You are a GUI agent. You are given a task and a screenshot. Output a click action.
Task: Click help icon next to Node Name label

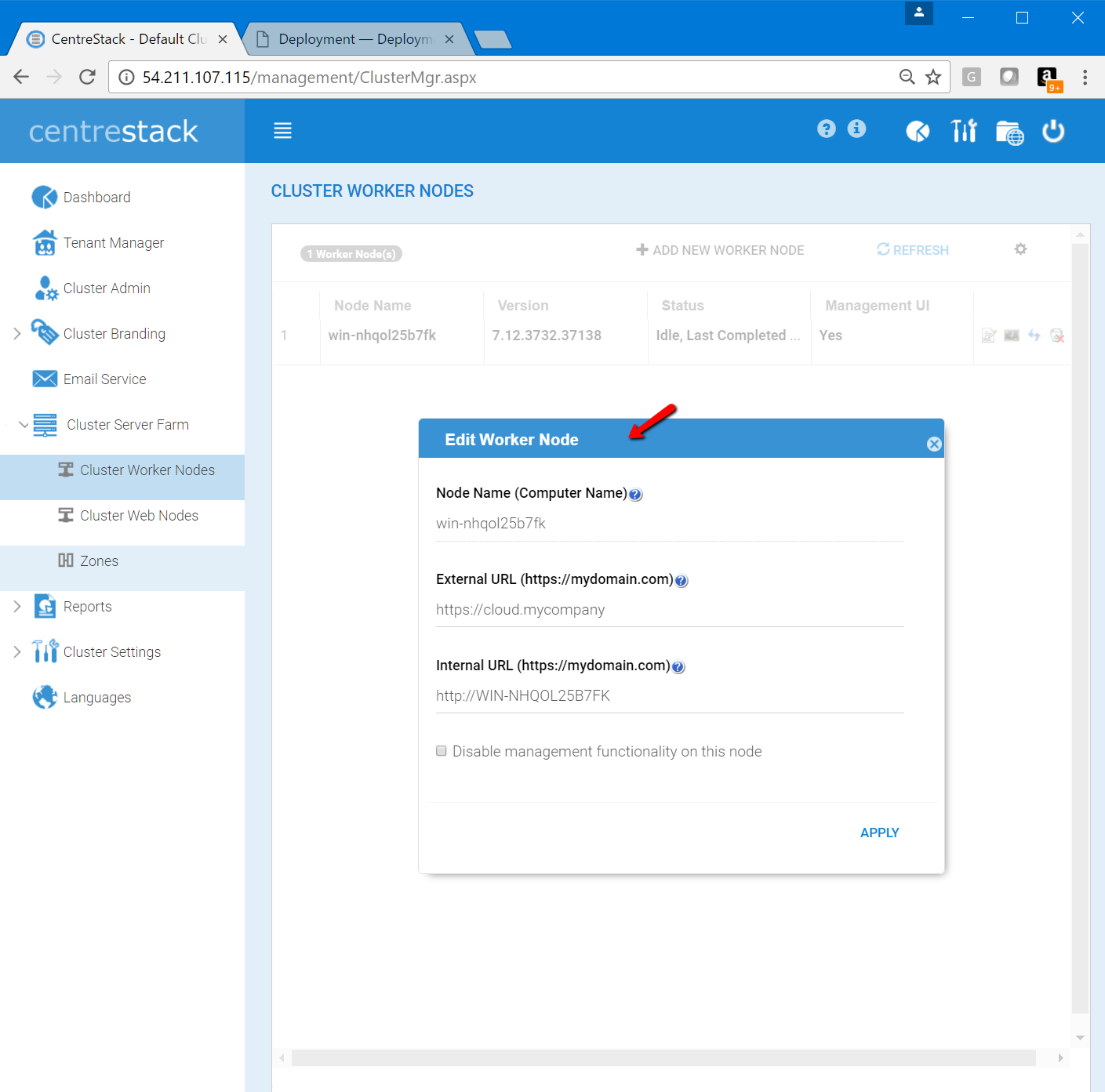(x=636, y=495)
